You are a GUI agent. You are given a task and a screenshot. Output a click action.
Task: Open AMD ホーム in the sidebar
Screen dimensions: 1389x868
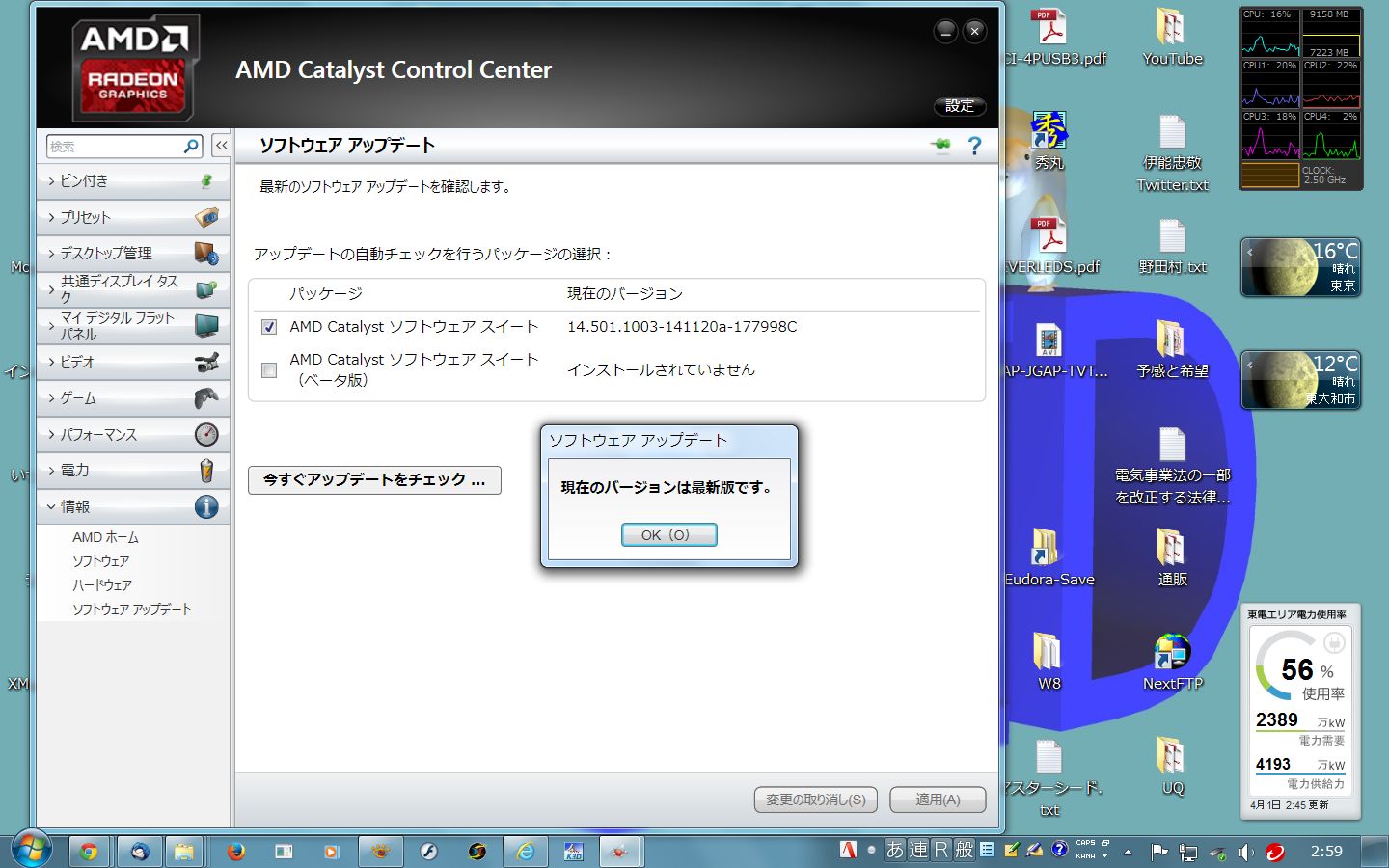tap(105, 537)
